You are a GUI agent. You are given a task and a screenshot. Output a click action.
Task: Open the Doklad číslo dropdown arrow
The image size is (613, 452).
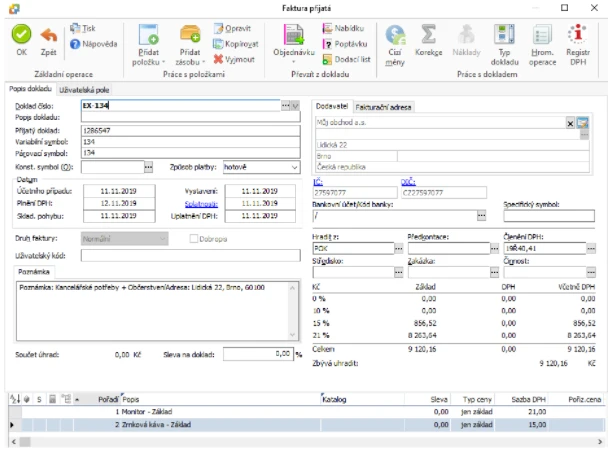[296, 106]
